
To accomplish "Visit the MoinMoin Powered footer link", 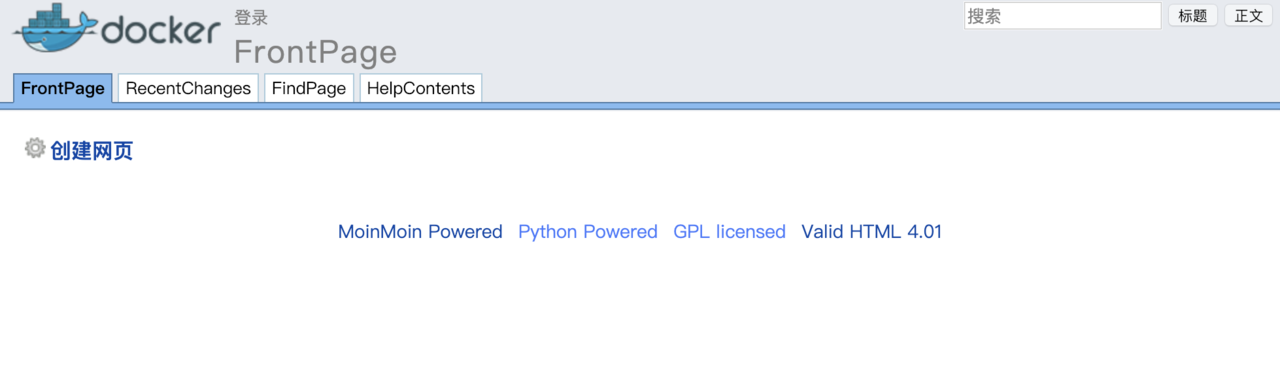I will pyautogui.click(x=420, y=232).
